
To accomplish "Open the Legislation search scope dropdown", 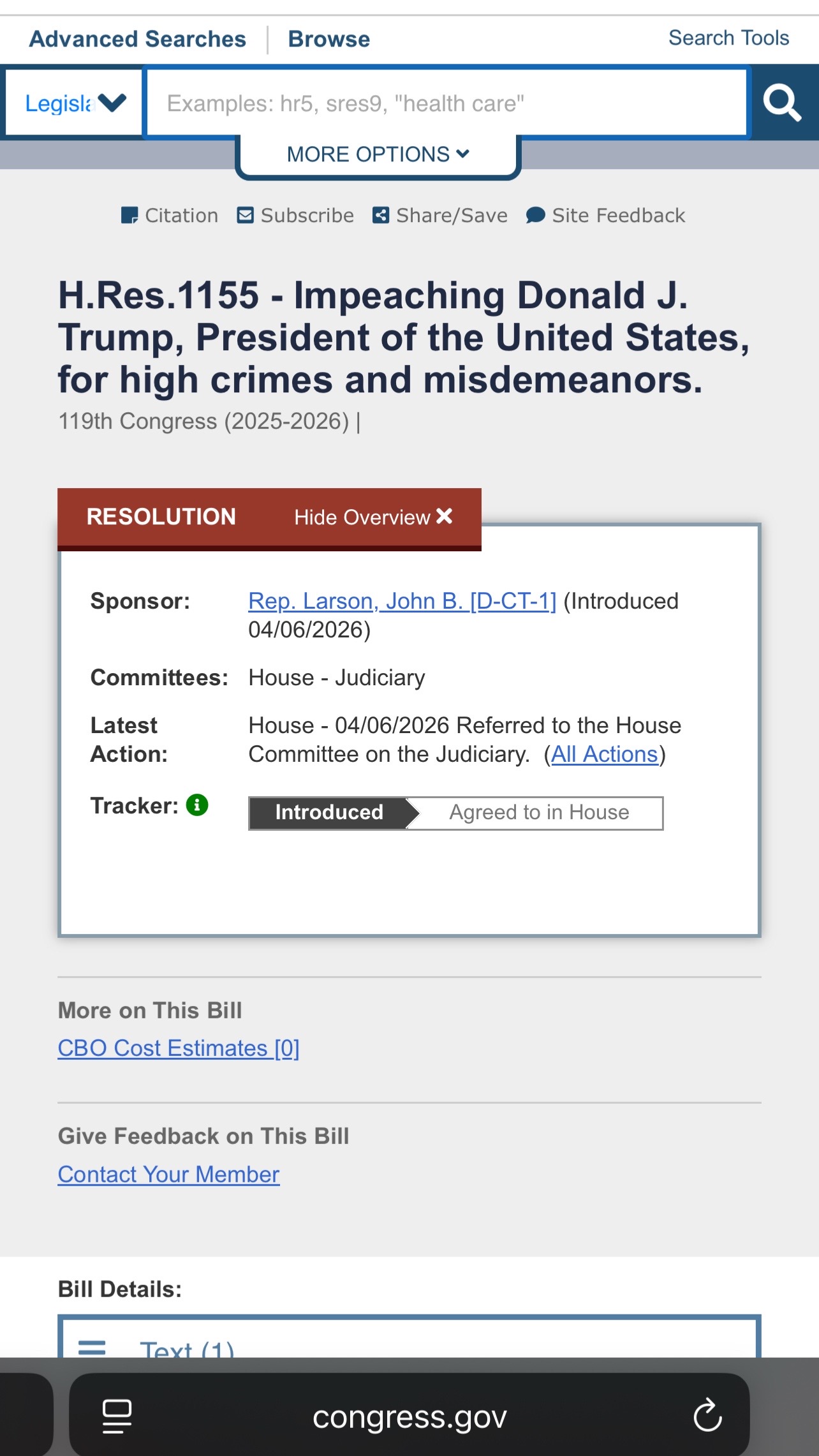I will coord(74,103).
